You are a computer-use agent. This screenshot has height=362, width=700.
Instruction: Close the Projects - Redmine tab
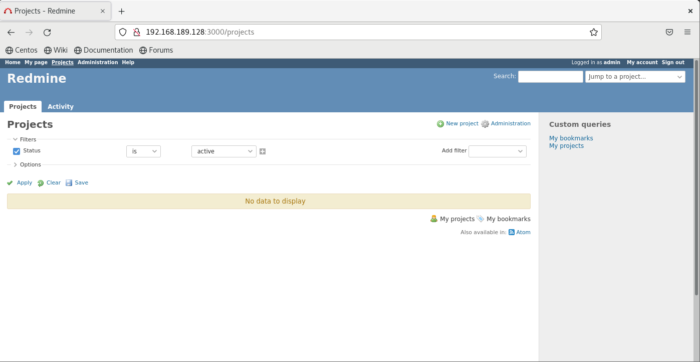[x=102, y=11]
